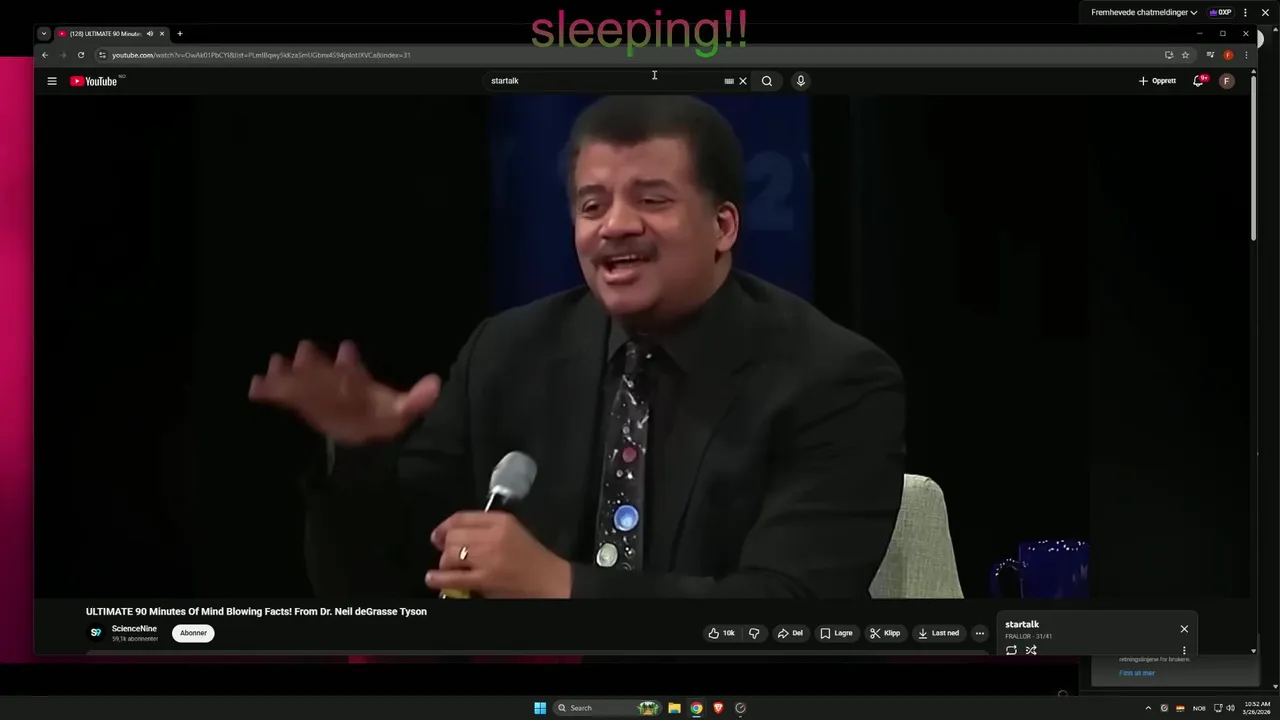Open Google Chrome from taskbar
Image resolution: width=1280 pixels, height=720 pixels.
point(697,708)
